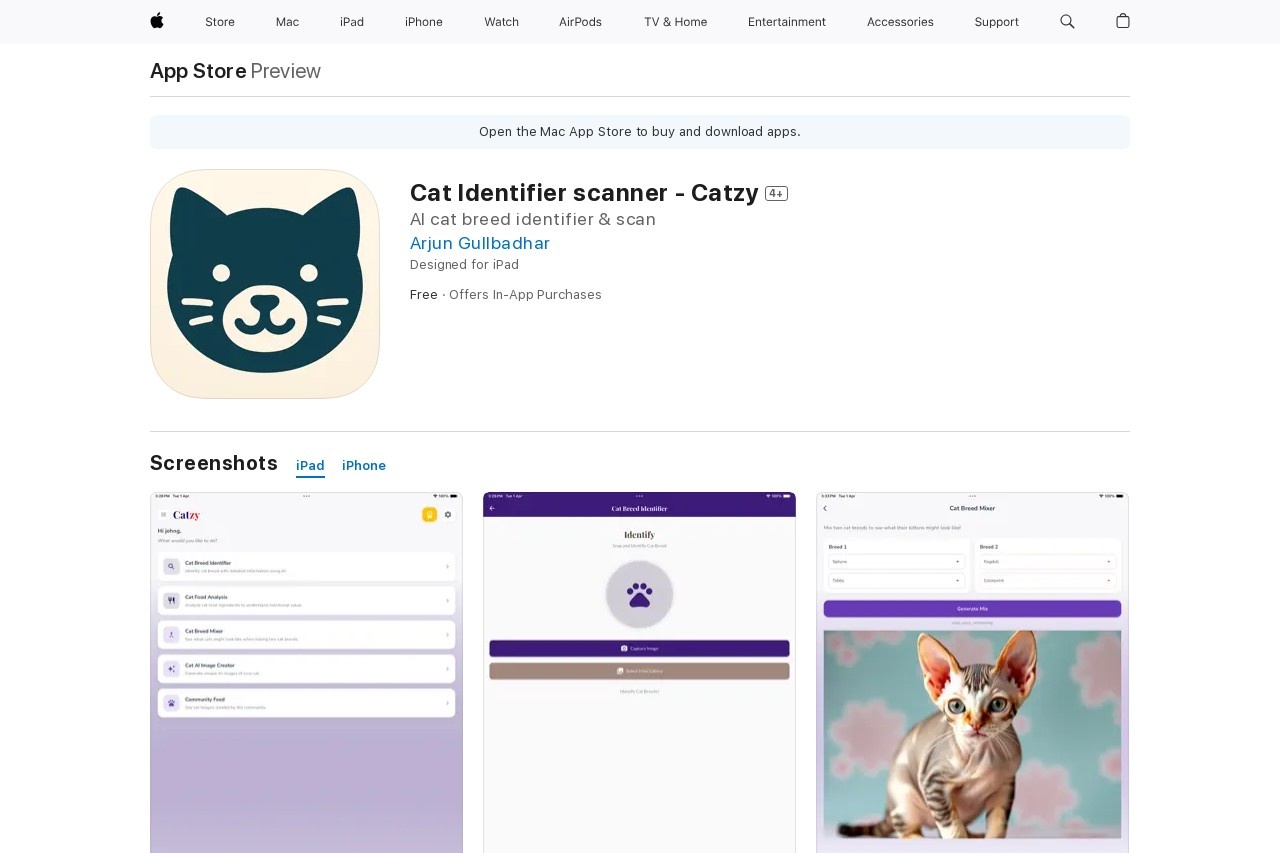Click the 4+ age rating badge
The image size is (1280, 853).
(x=776, y=194)
